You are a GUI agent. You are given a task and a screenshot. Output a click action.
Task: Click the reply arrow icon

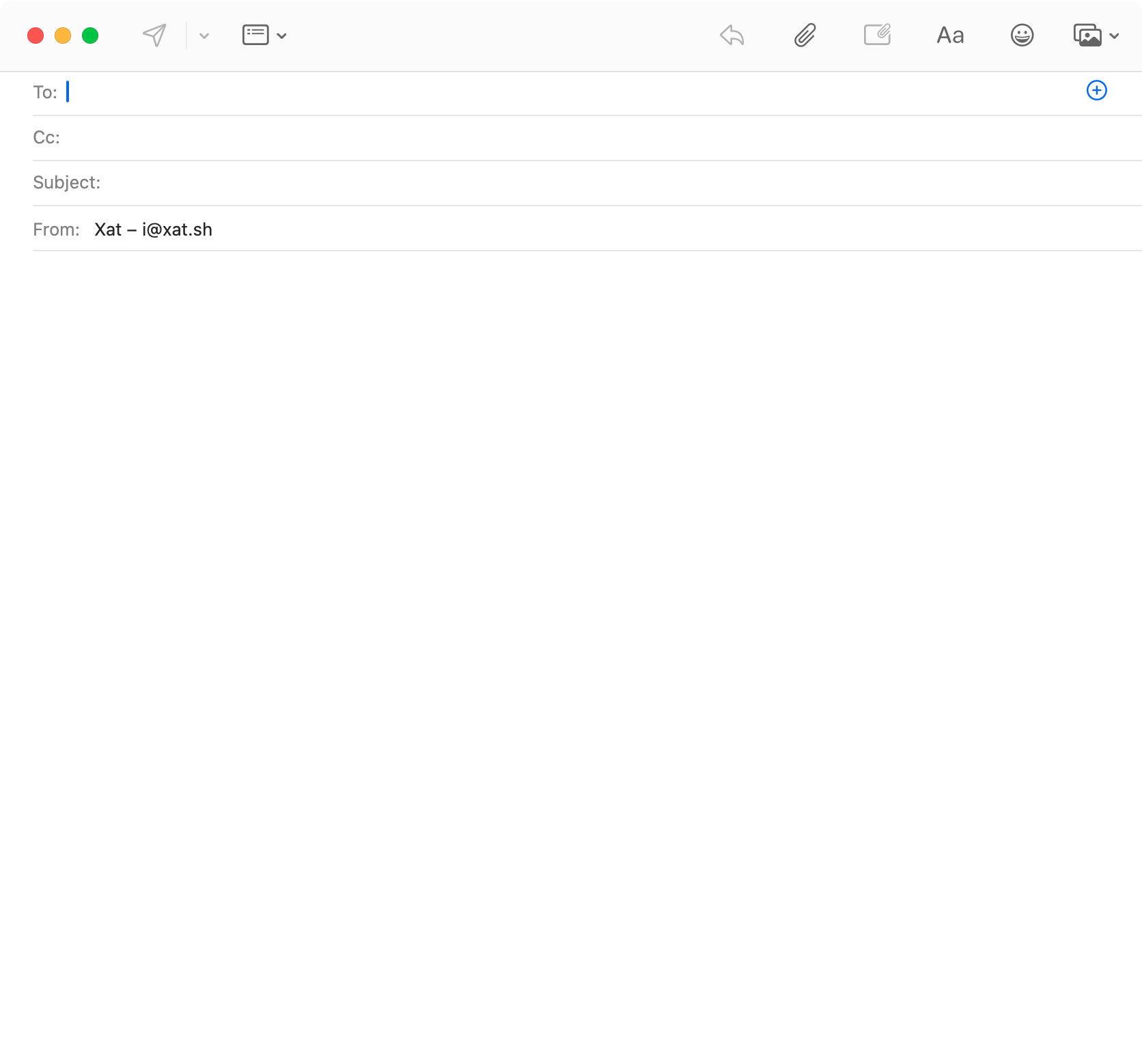732,36
